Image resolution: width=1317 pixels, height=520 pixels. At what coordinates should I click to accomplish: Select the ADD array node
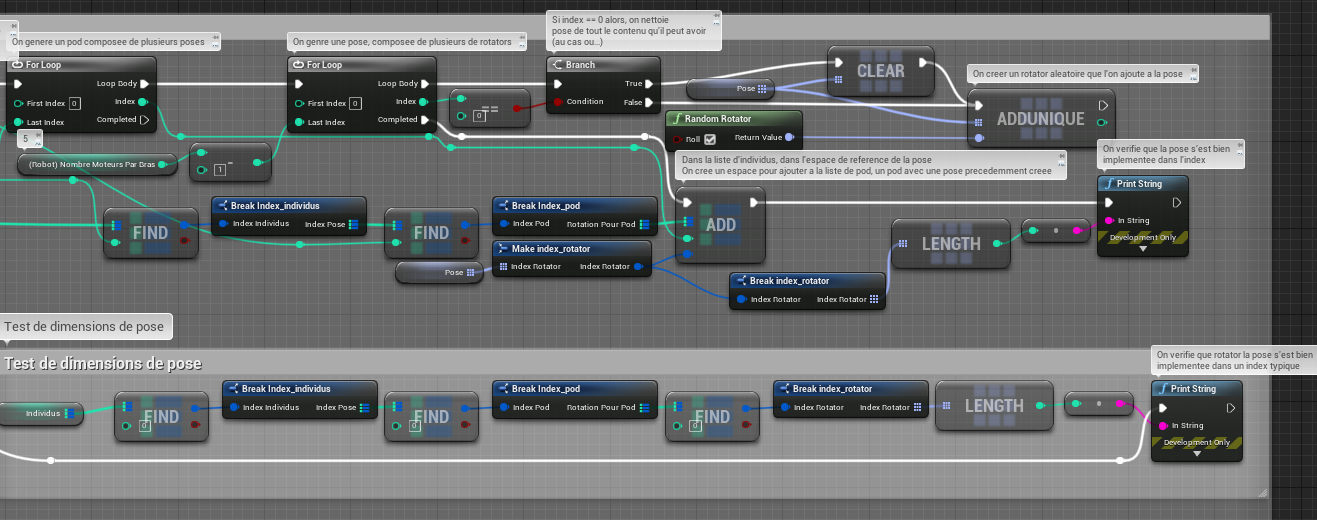(x=721, y=226)
